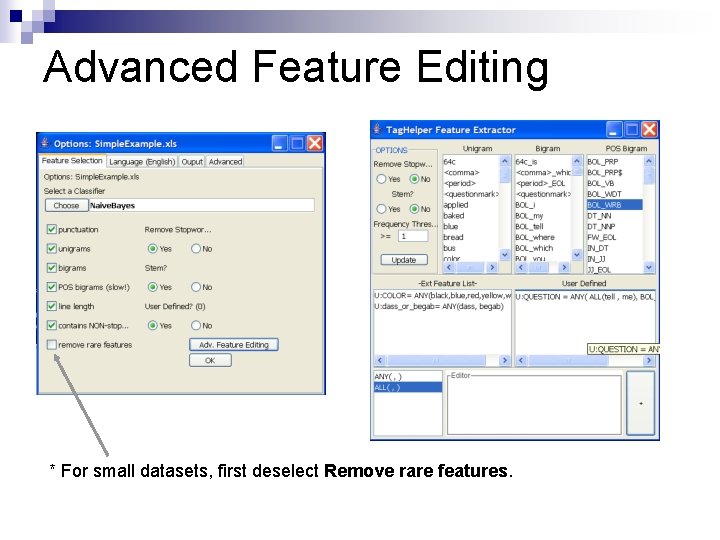720x540 pixels.
Task: Click the Choose classifier button
Action: point(66,205)
